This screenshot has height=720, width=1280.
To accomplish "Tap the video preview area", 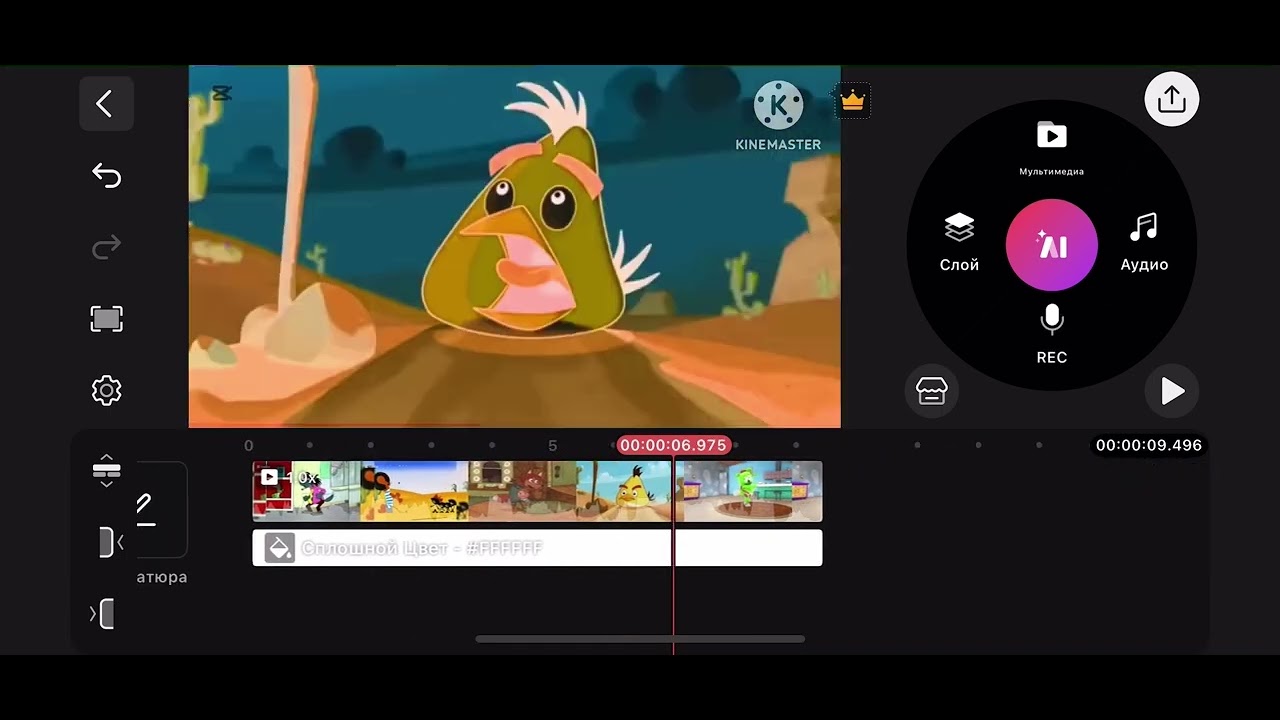I will pyautogui.click(x=514, y=247).
